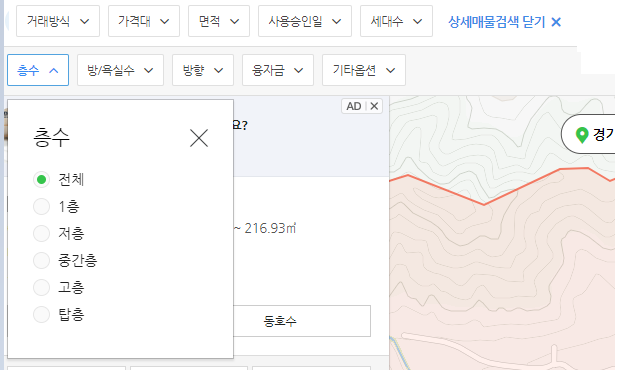The image size is (636, 370).
Task: Click the 상세매물검색 닫기 link
Action: [504, 22]
